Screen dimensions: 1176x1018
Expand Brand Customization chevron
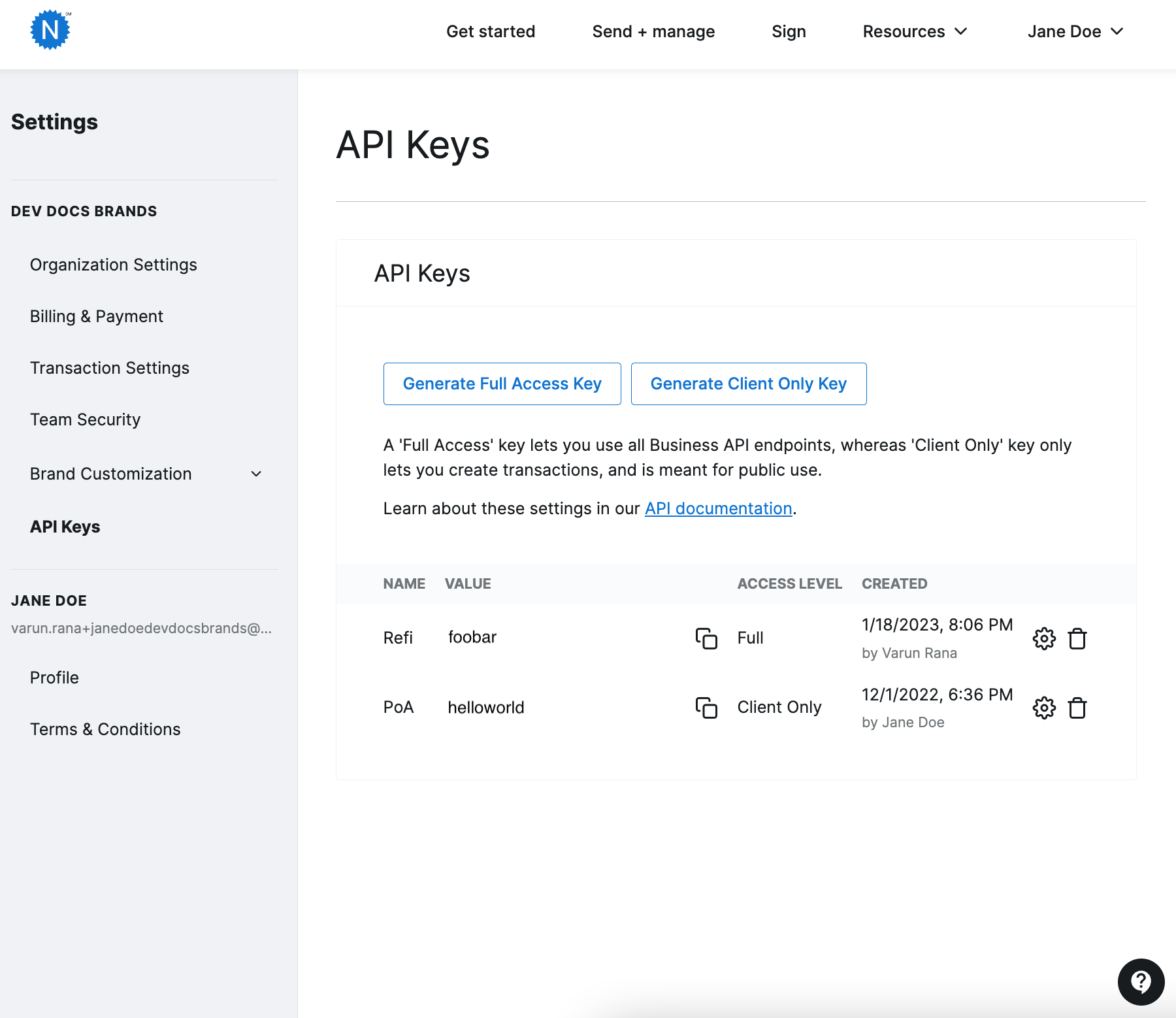click(x=257, y=474)
